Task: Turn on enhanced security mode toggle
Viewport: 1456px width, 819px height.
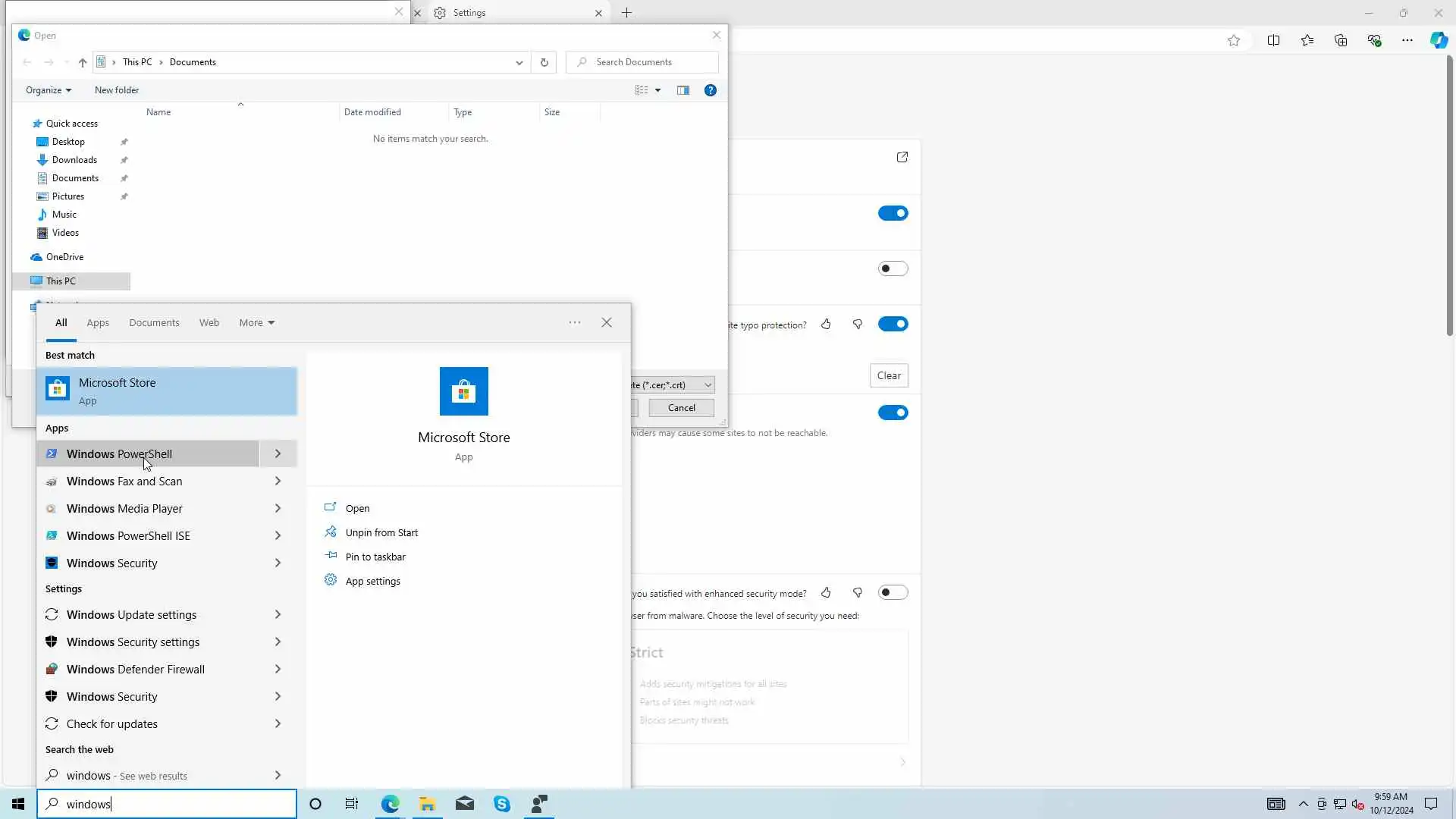Action: point(893,593)
